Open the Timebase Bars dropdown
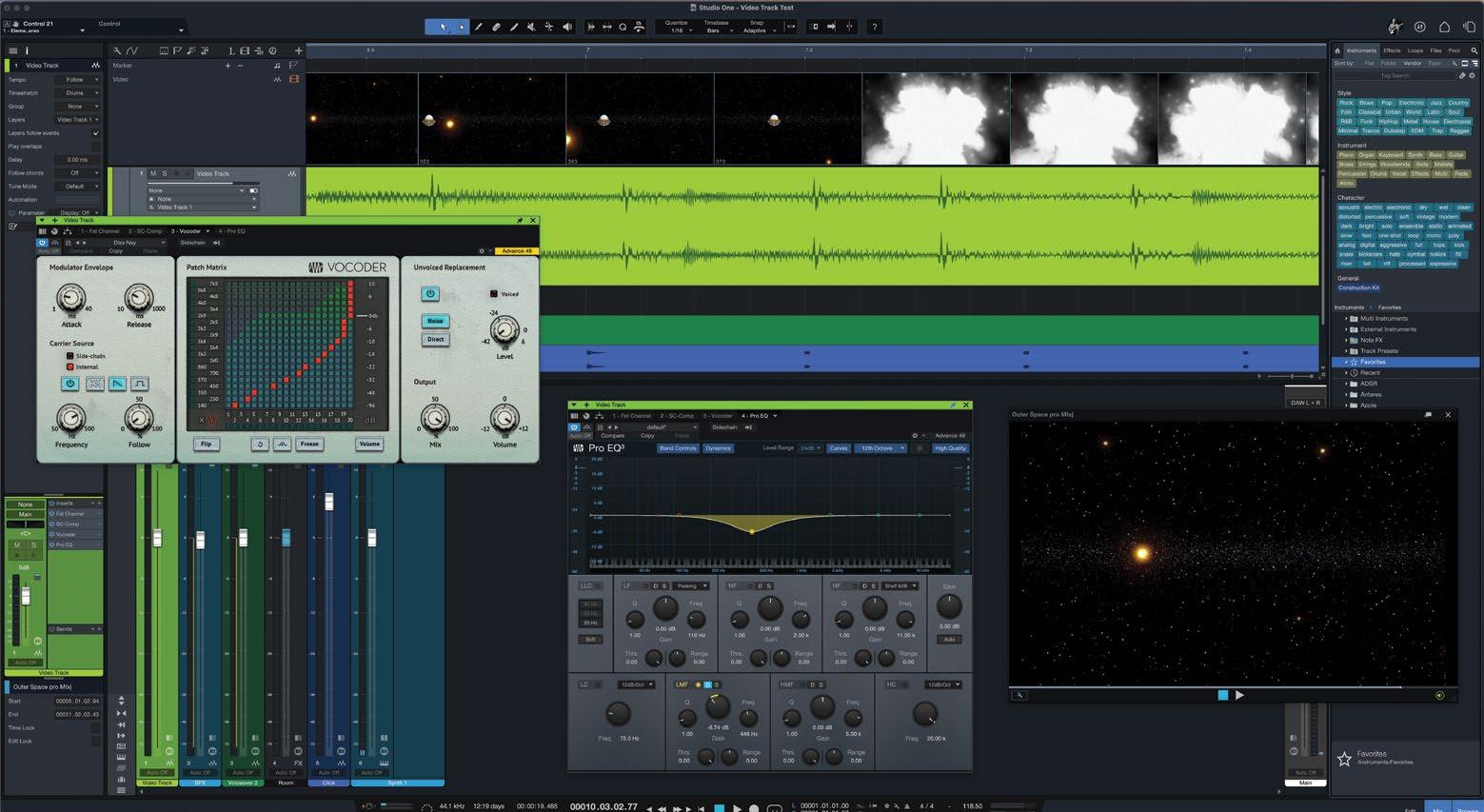This screenshot has height=812, width=1484. click(716, 30)
